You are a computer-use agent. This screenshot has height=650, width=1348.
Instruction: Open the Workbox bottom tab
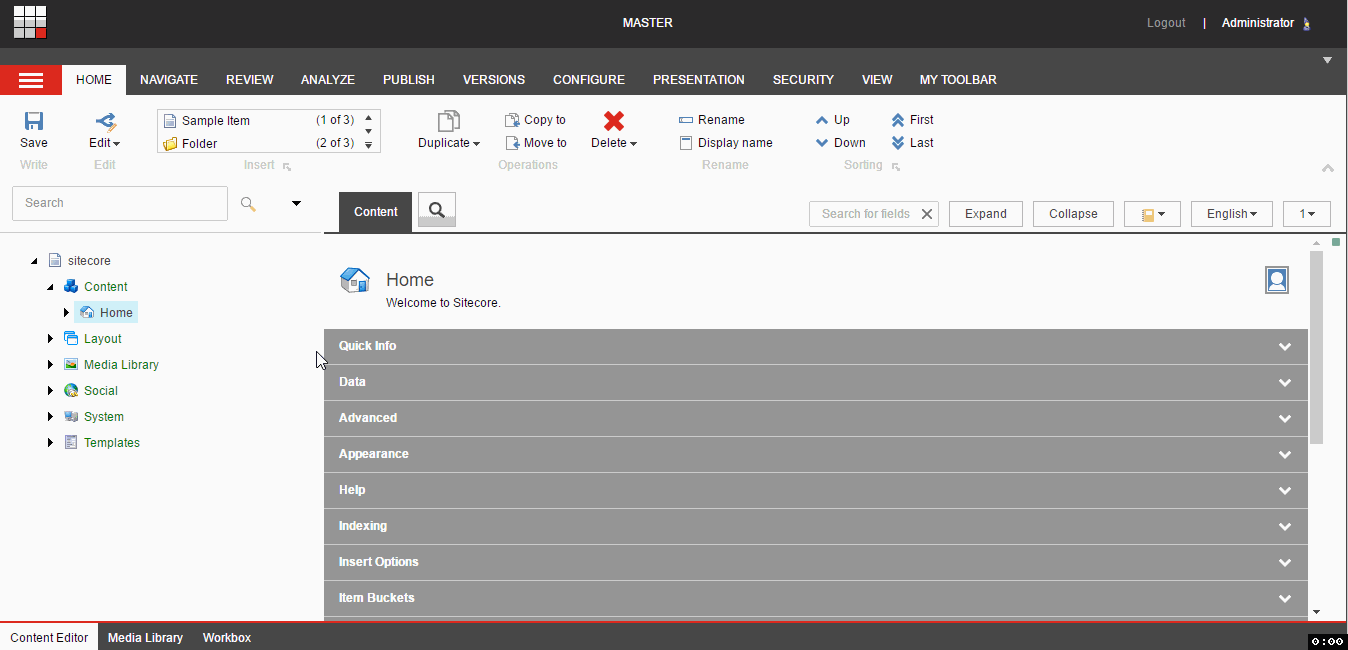coord(227,637)
